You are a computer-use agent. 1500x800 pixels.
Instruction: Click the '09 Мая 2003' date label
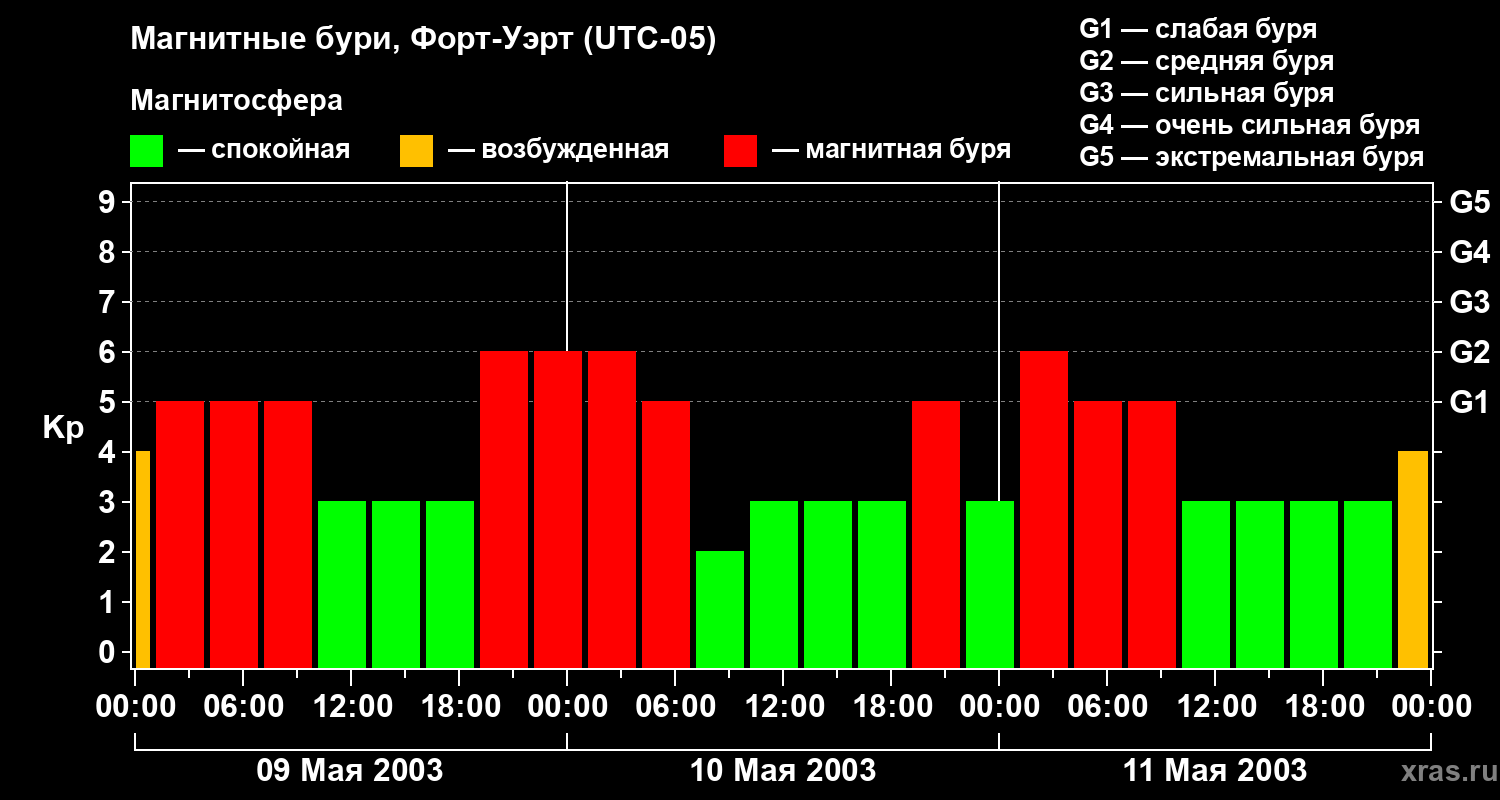tap(350, 770)
